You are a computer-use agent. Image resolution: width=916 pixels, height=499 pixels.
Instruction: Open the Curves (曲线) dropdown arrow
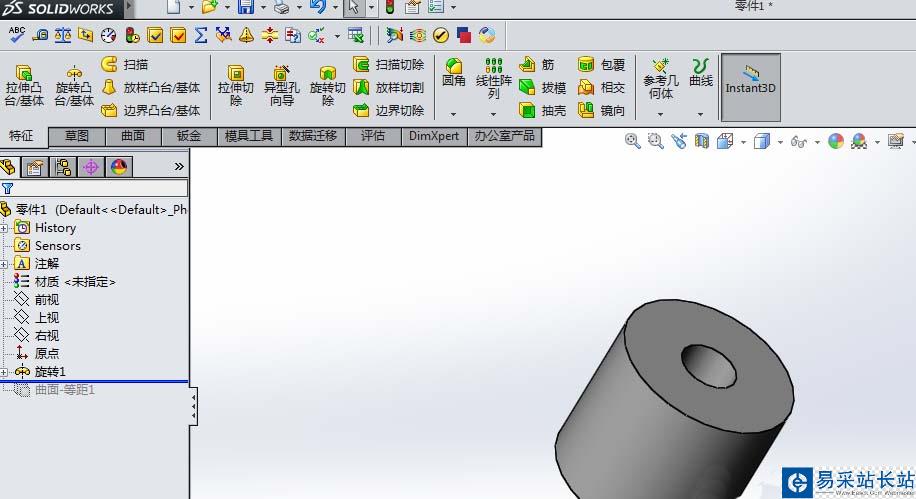[x=700, y=114]
